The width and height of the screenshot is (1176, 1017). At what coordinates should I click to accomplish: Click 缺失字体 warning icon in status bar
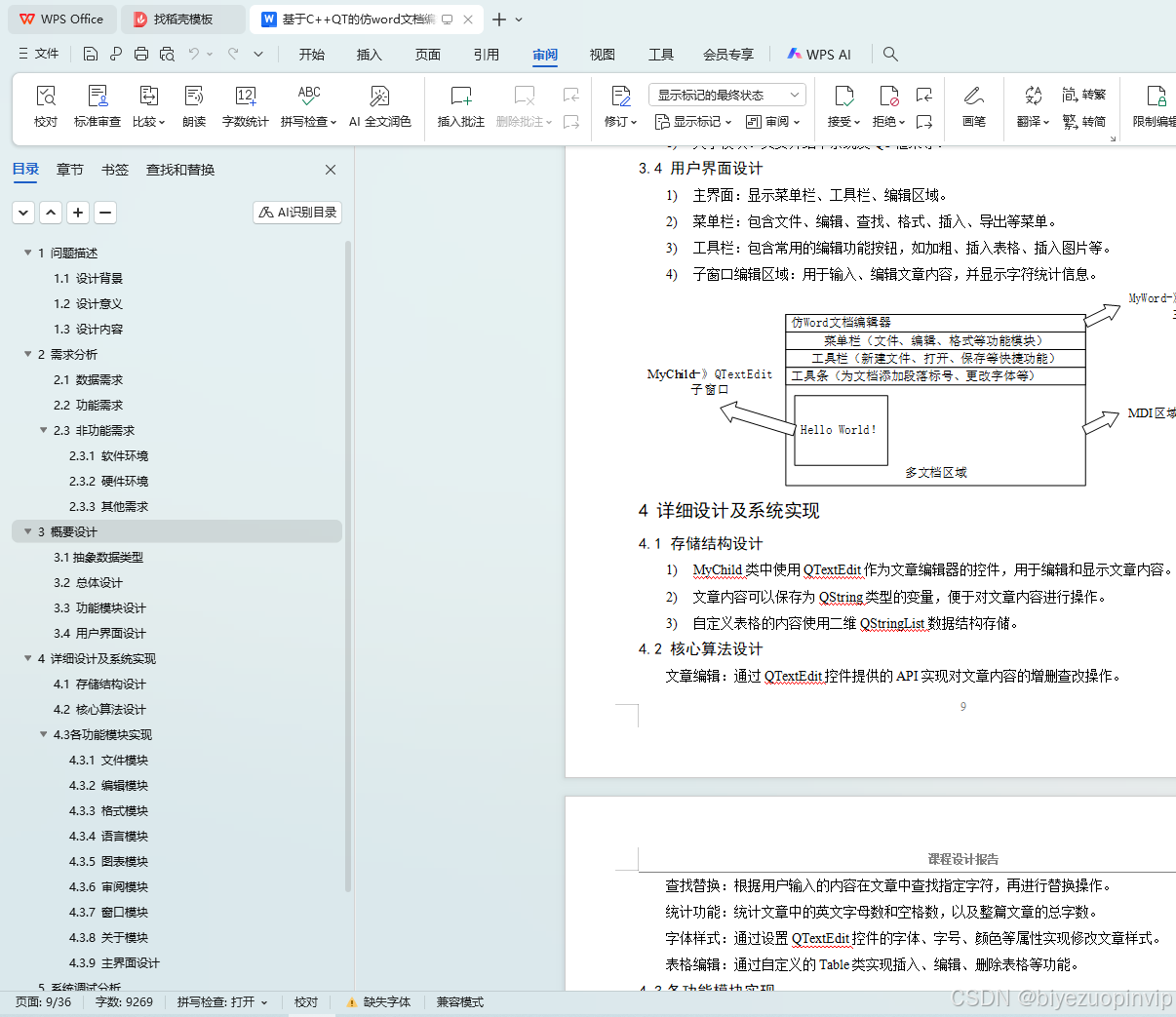(x=352, y=1002)
